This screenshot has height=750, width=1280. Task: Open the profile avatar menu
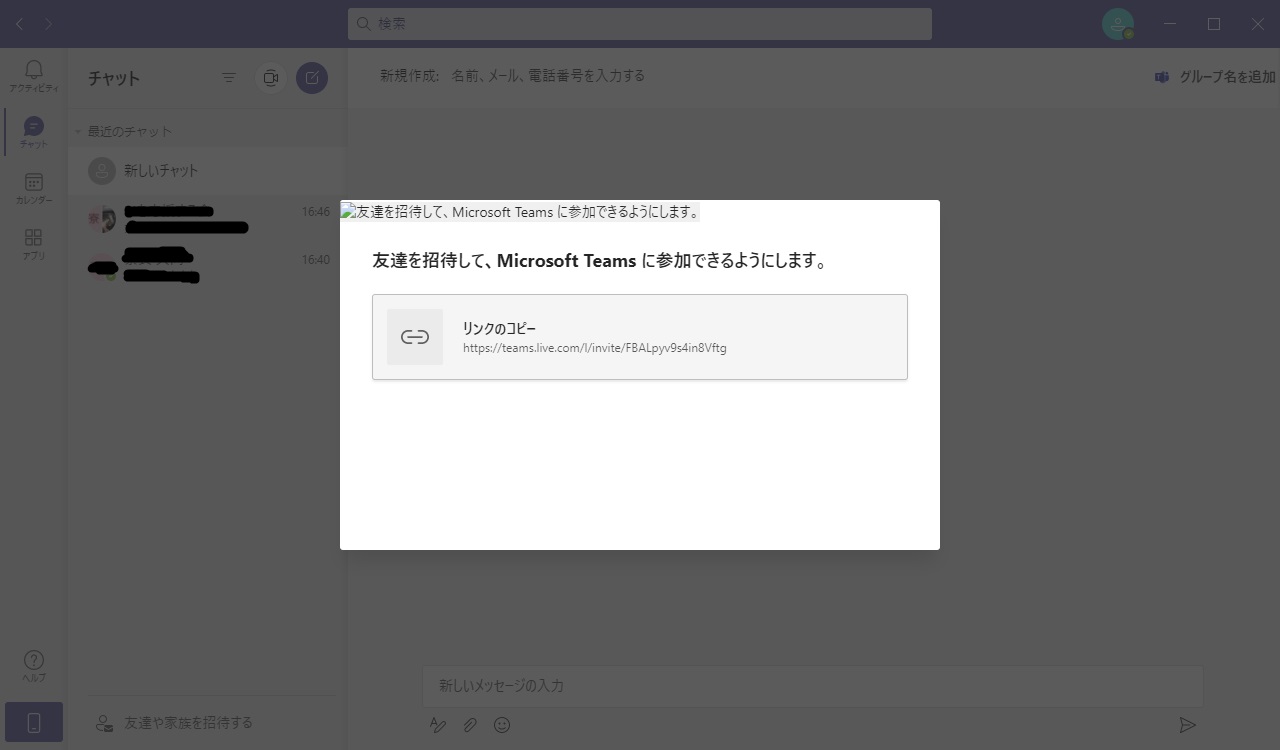coord(1118,24)
